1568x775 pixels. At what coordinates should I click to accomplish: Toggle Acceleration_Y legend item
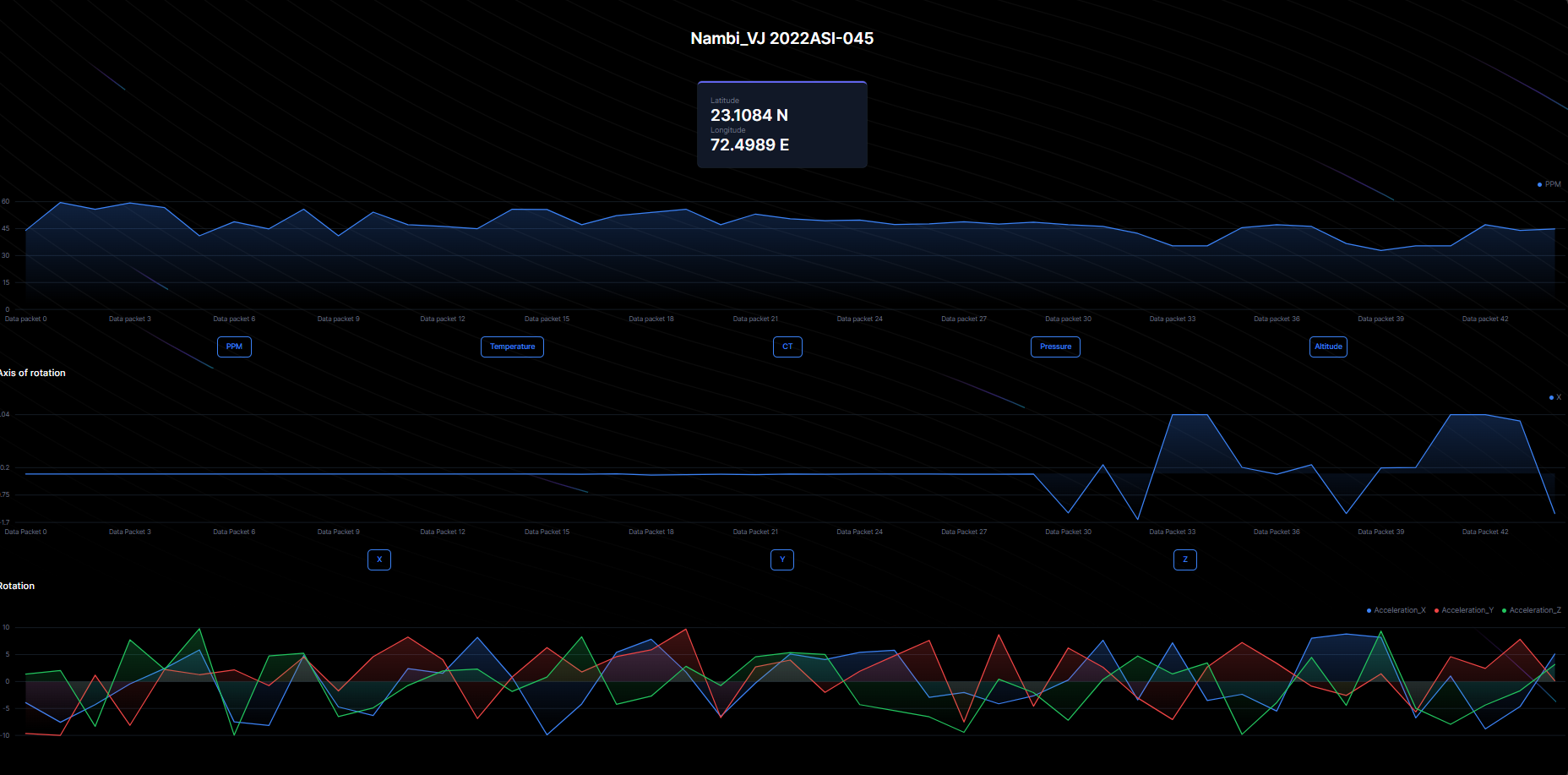1464,610
